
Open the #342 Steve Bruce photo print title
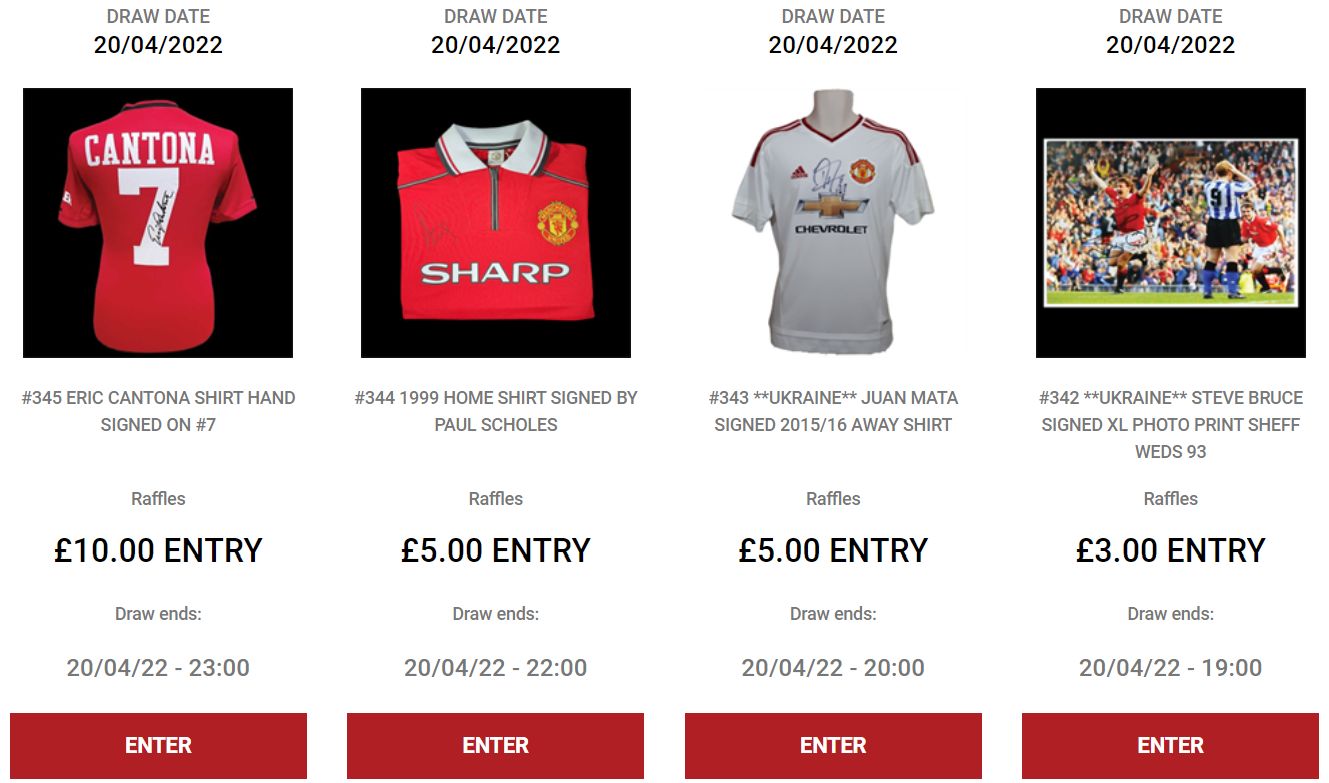(x=1171, y=425)
